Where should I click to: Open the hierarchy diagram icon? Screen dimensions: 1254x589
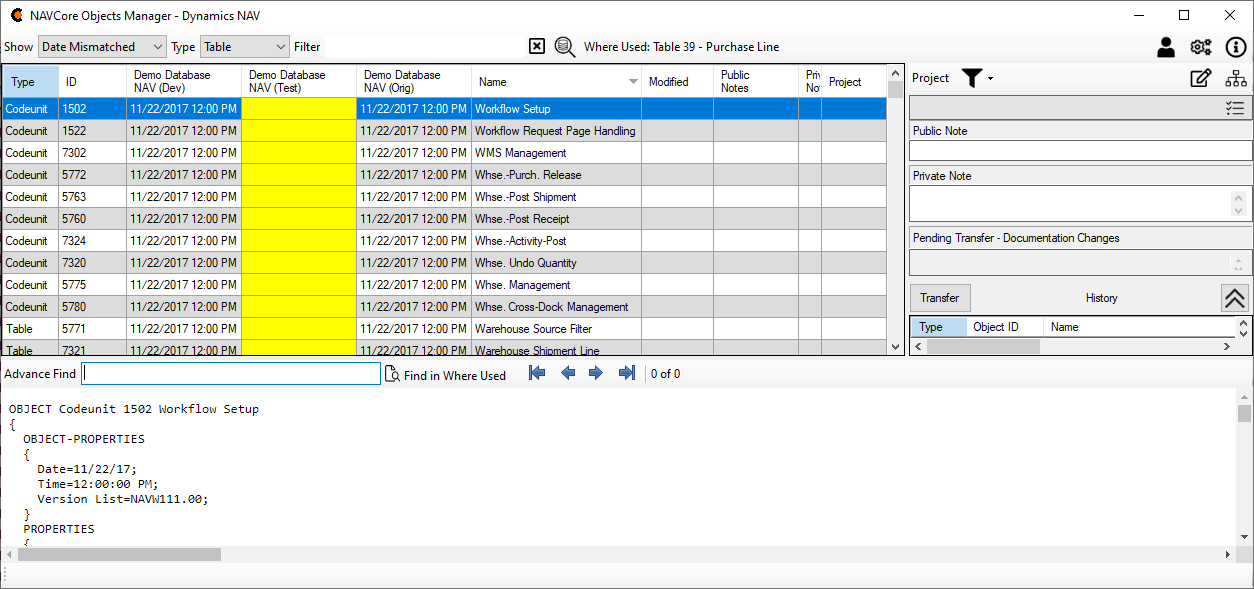1236,78
